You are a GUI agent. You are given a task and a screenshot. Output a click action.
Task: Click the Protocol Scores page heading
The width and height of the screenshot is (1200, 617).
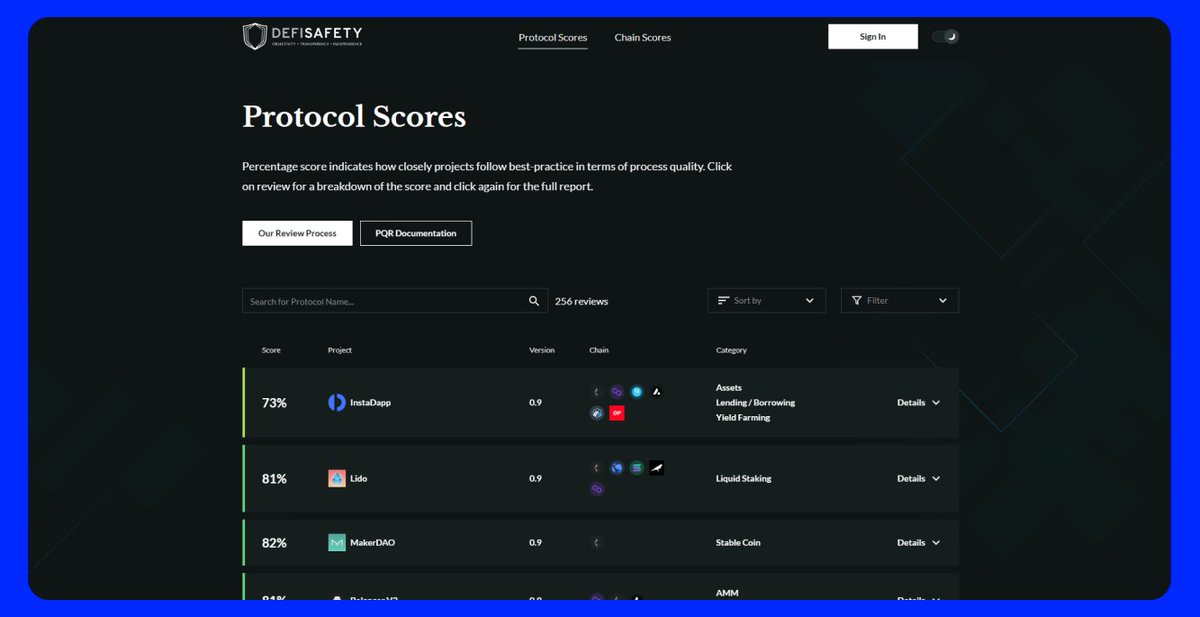354,117
